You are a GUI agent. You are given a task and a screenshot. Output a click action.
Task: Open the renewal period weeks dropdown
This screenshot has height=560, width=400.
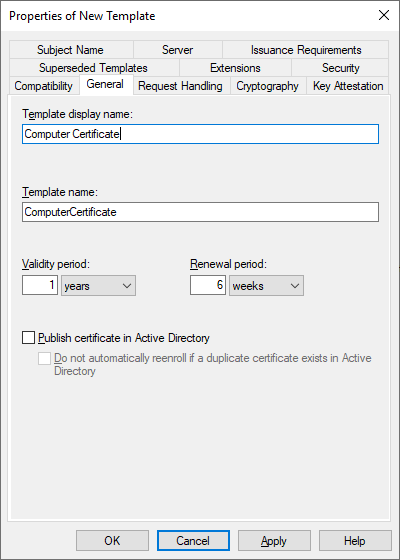pos(266,285)
